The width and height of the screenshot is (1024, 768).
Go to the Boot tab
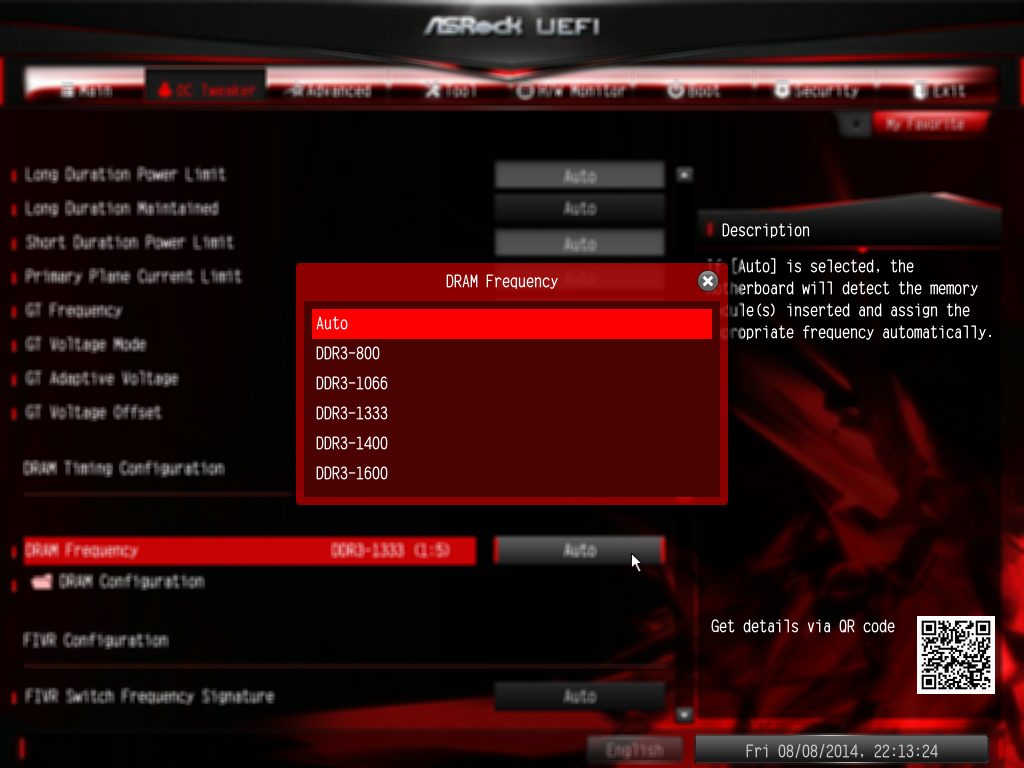(x=694, y=90)
